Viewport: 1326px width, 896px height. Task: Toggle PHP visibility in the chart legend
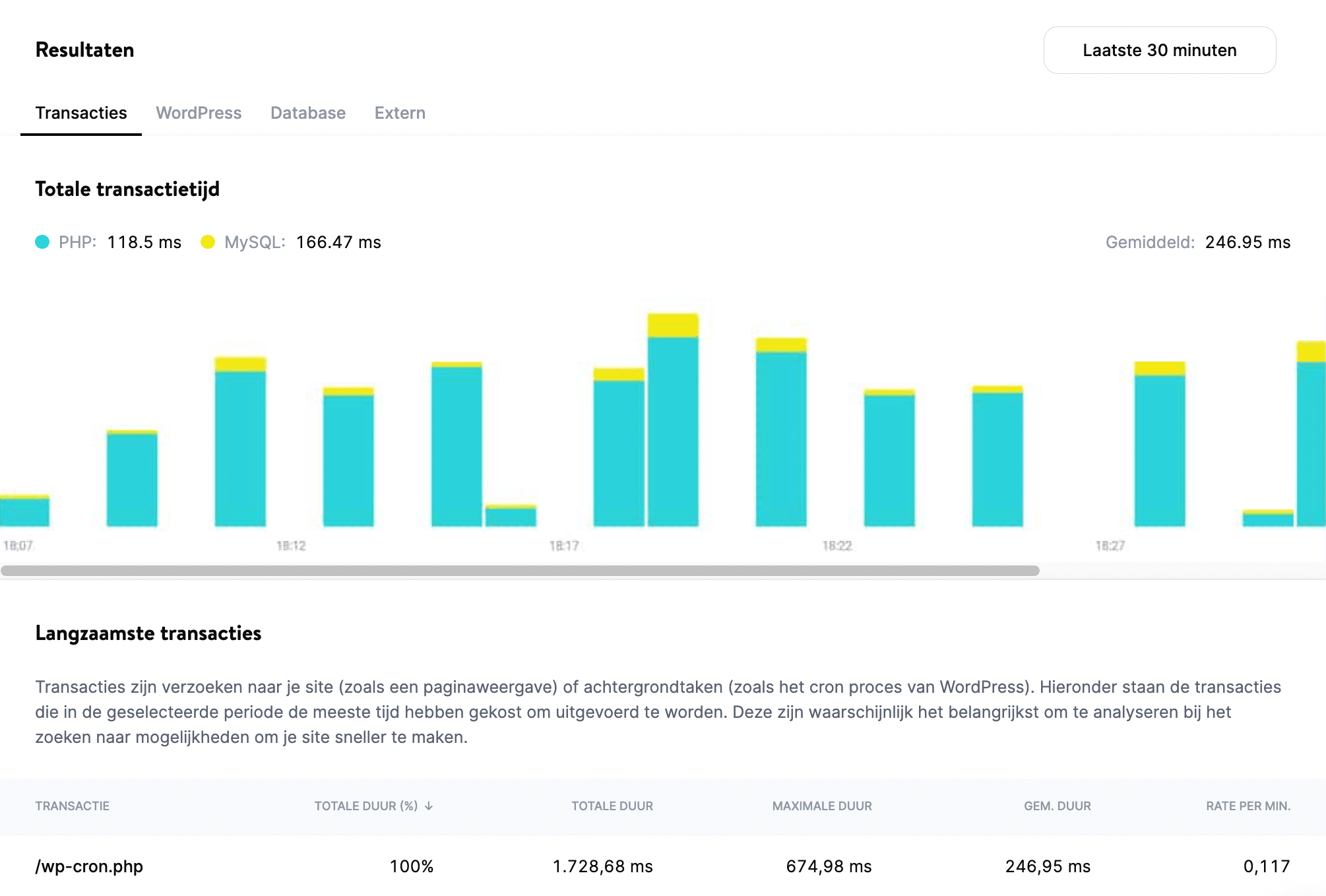pyautogui.click(x=42, y=242)
